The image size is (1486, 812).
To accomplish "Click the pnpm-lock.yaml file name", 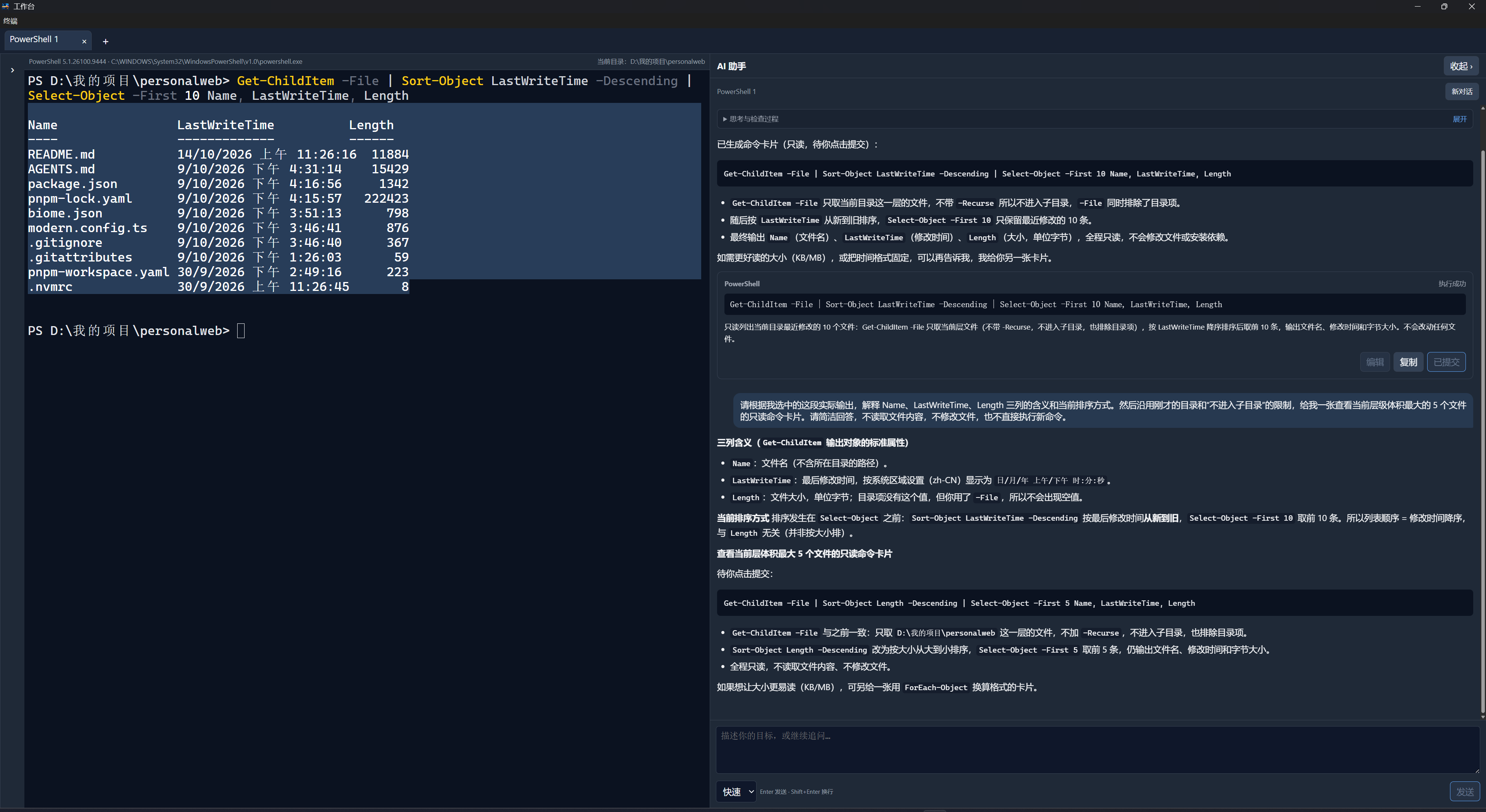I will click(80, 198).
